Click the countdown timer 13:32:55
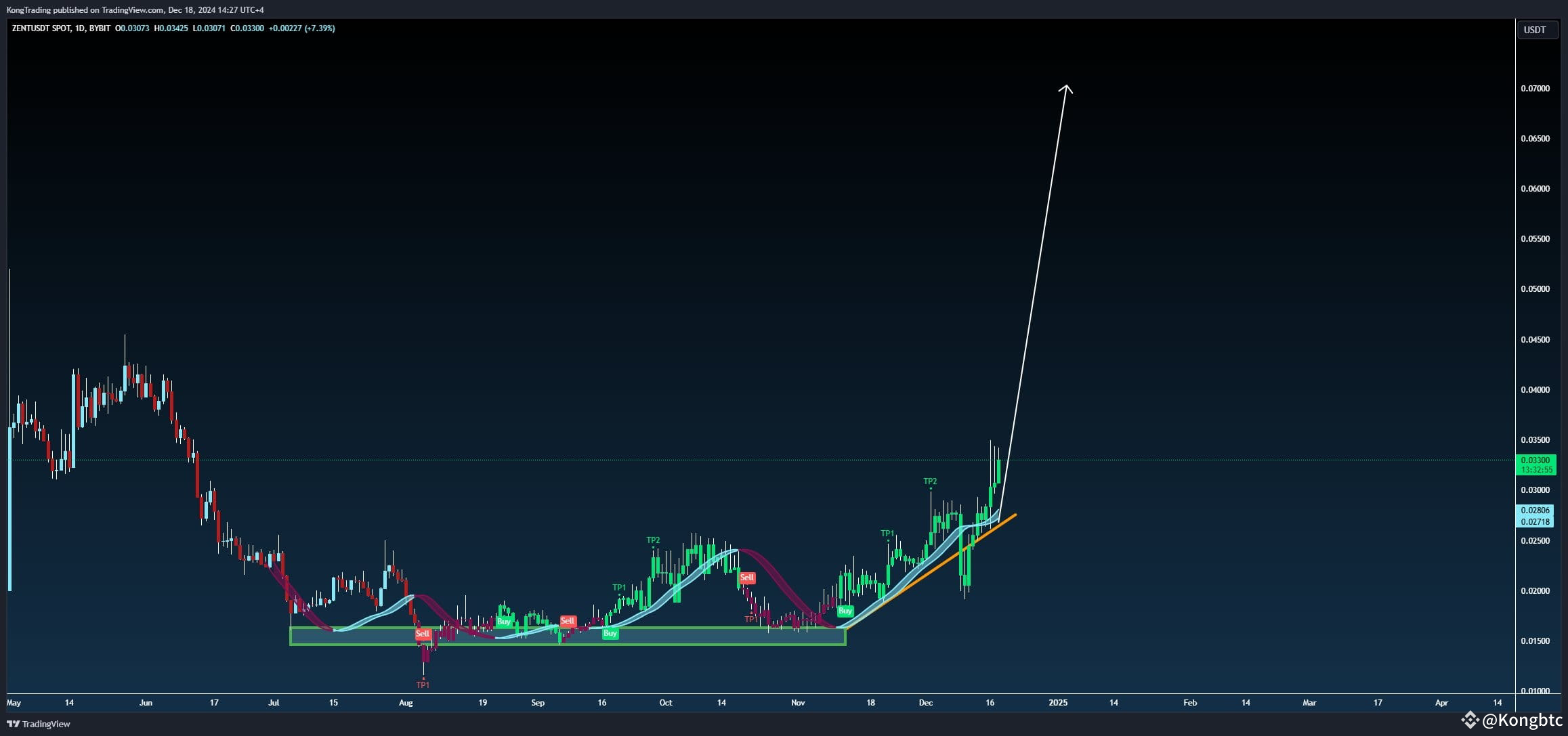 pyautogui.click(x=1537, y=467)
